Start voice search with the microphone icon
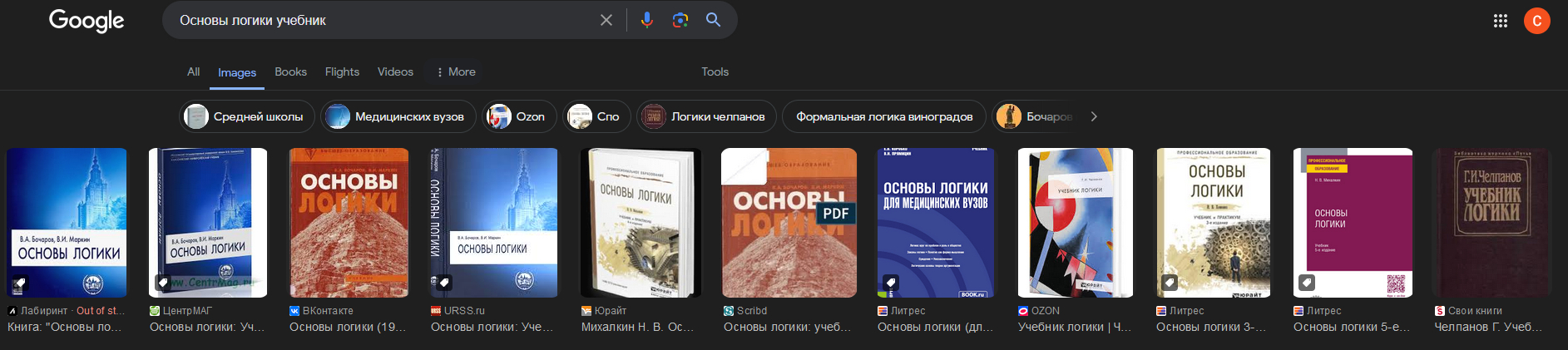Viewport: 1568px width, 350px height. click(646, 20)
